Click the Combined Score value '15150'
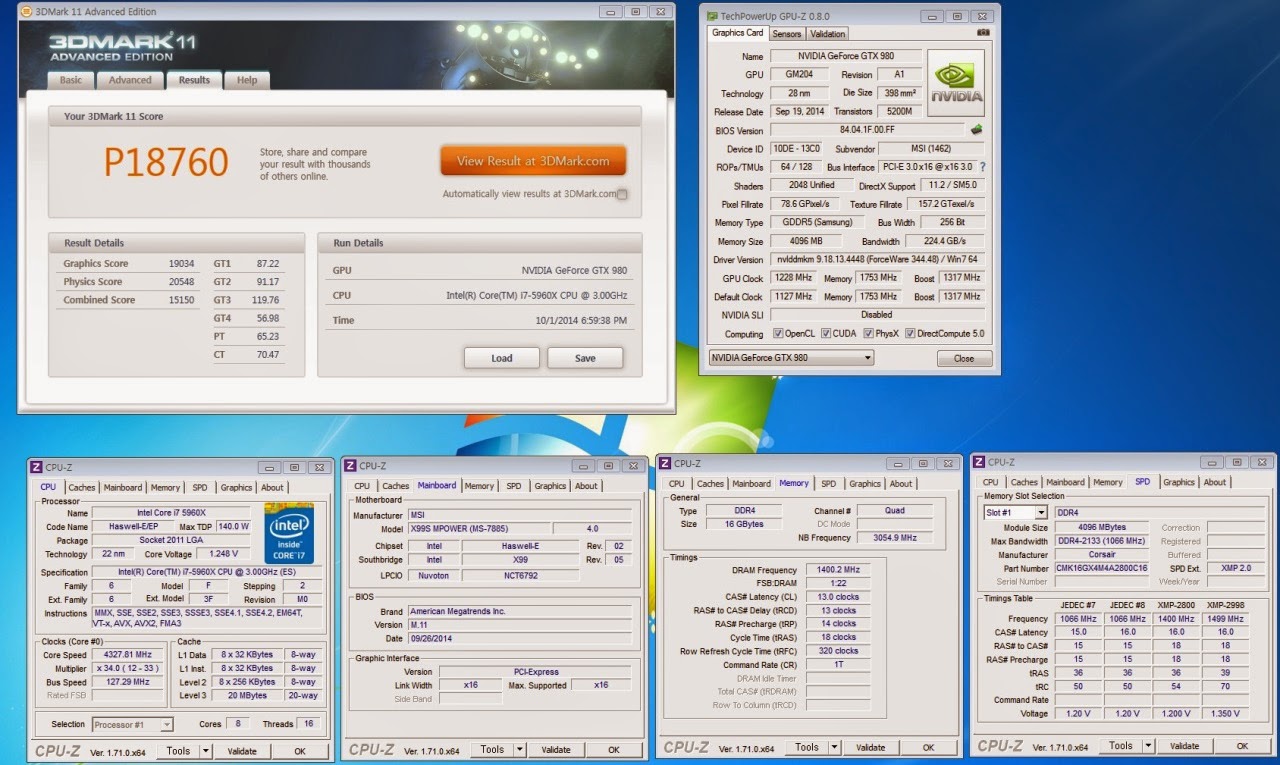 181,300
